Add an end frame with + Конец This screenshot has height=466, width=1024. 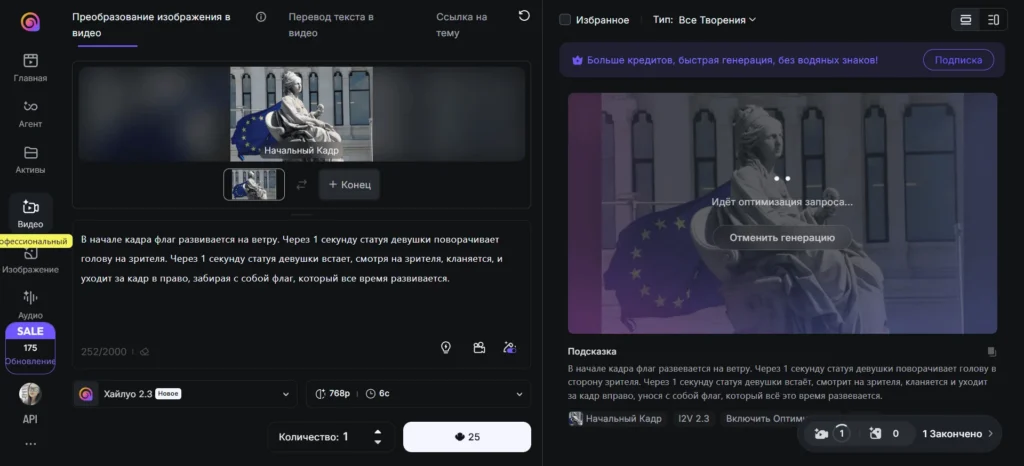click(x=349, y=185)
